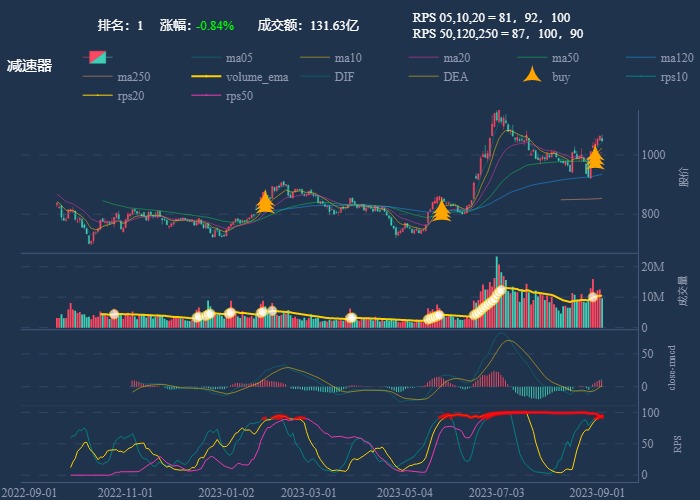This screenshot has height=500, width=700.
Task: Toggle the ma250 legend entry
Action: (100, 76)
